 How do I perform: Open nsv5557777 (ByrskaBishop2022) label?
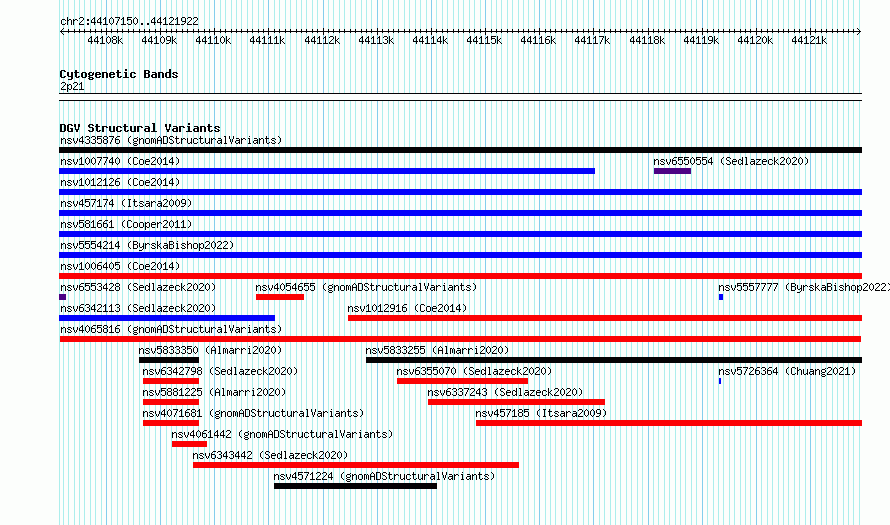(804, 287)
